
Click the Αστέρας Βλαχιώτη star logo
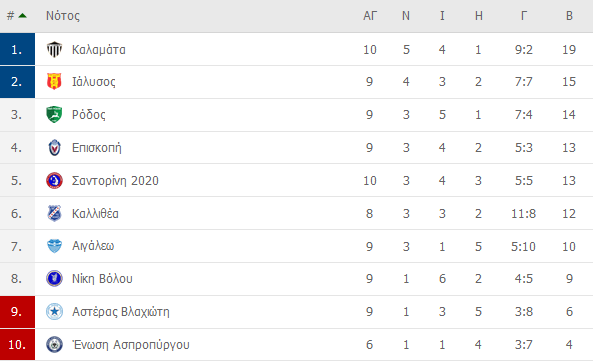54,311
